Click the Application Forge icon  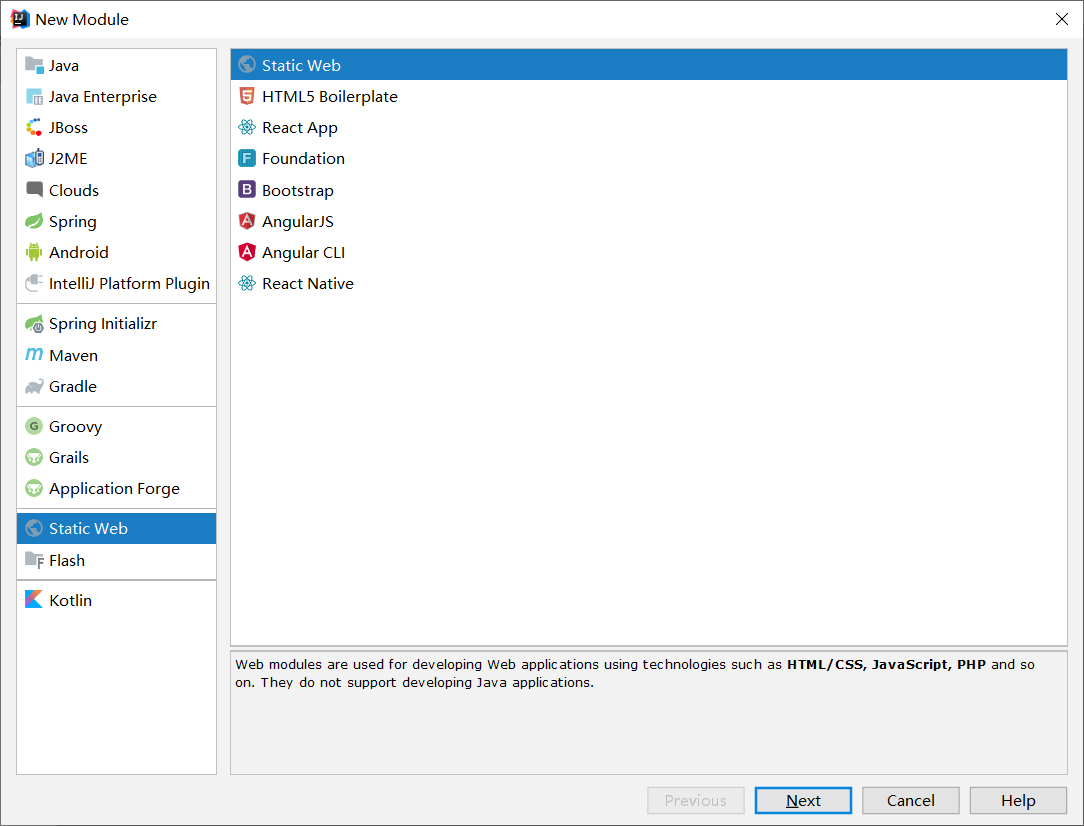[34, 488]
